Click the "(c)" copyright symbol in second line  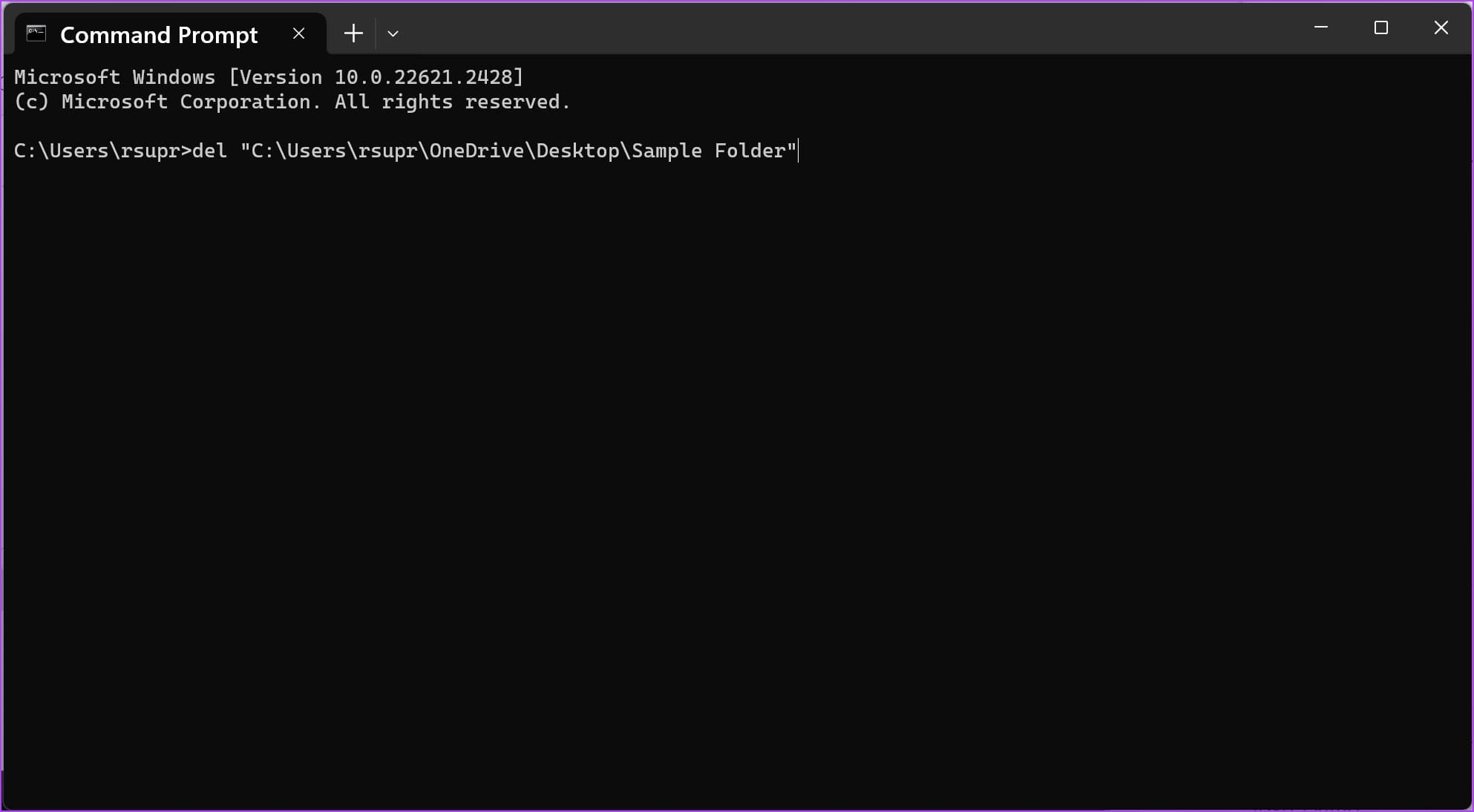pyautogui.click(x=31, y=102)
